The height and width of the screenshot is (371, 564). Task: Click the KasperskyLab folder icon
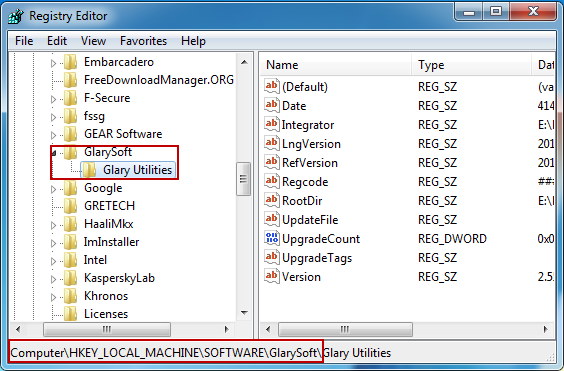point(70,278)
